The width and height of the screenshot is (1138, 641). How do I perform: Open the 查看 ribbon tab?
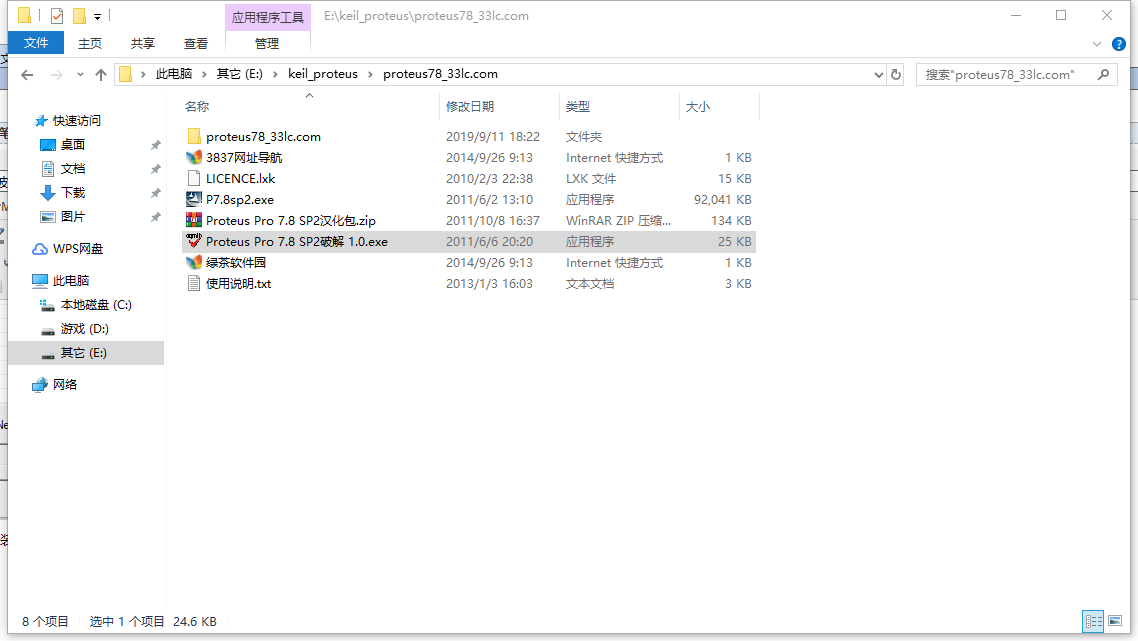tap(195, 44)
